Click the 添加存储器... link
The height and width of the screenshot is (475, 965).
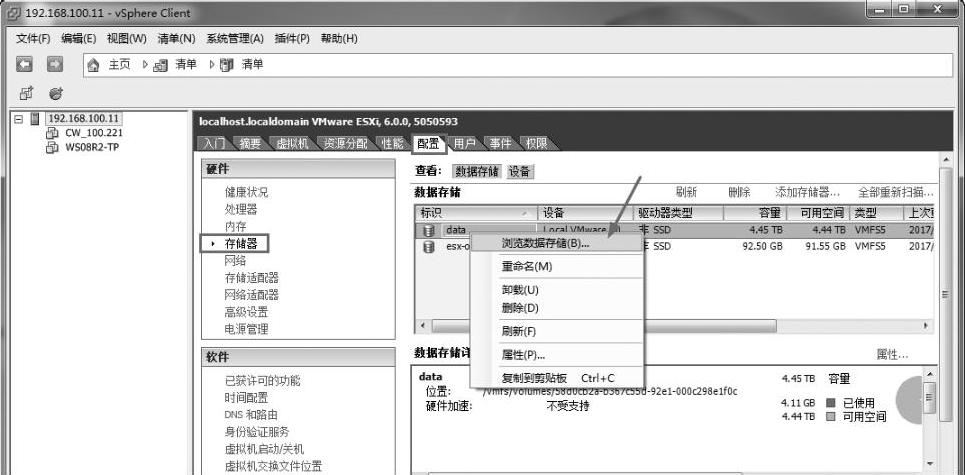[x=807, y=192]
